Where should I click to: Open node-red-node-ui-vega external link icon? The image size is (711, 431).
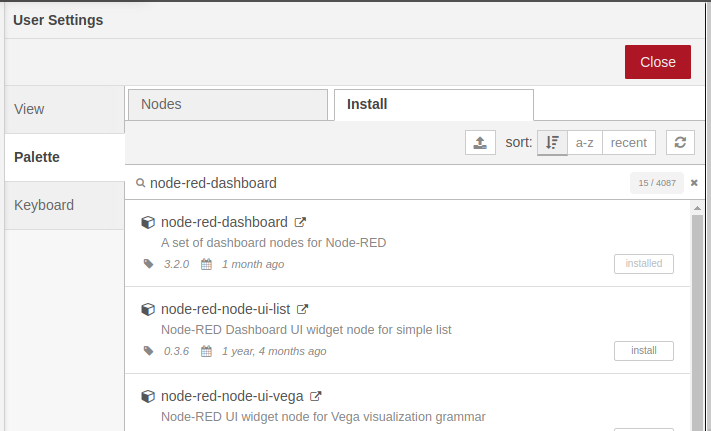316,396
